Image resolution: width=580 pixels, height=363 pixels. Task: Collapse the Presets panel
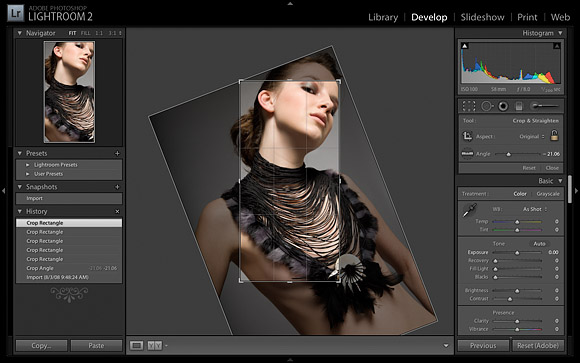point(20,153)
